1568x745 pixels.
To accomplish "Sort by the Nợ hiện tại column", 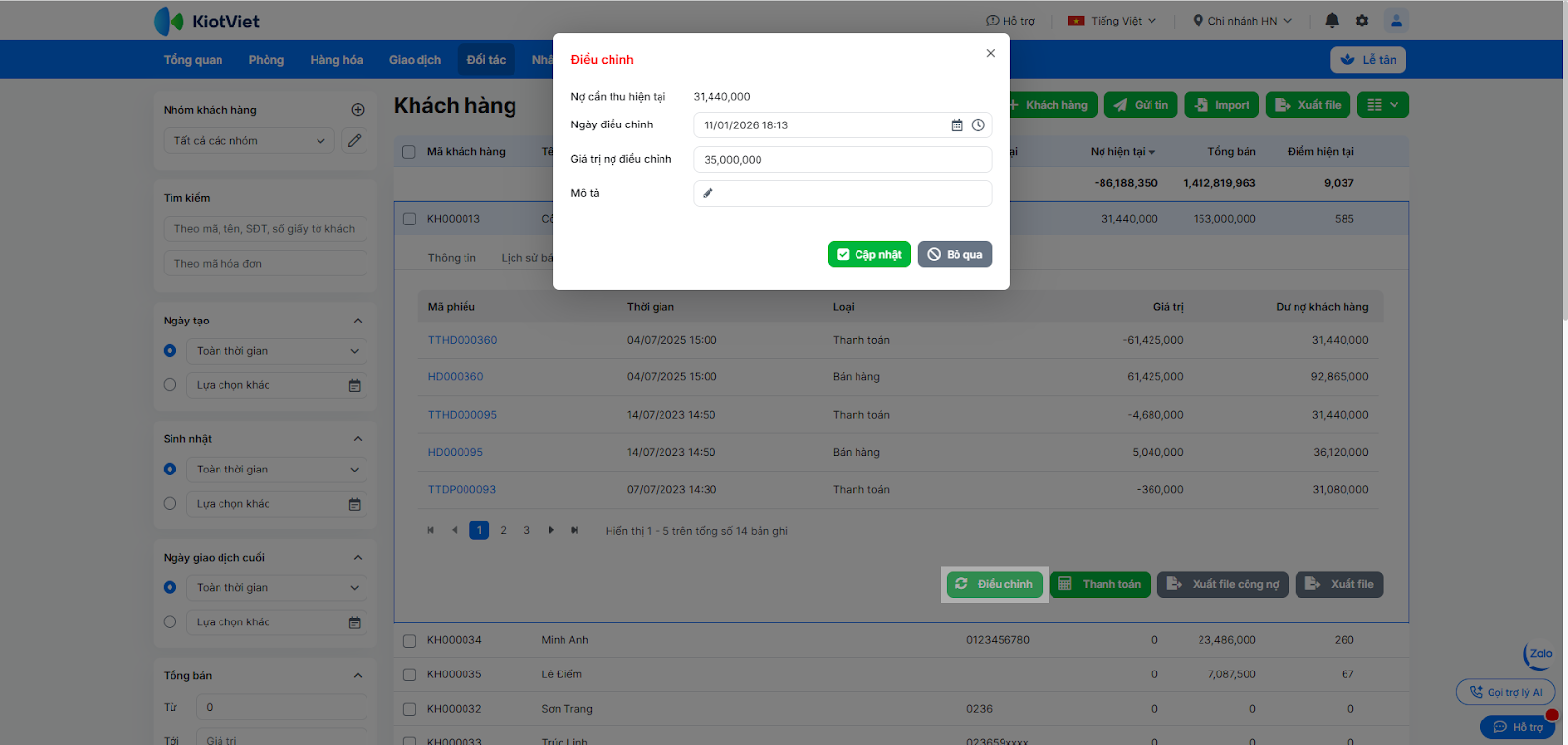I will [1123, 152].
